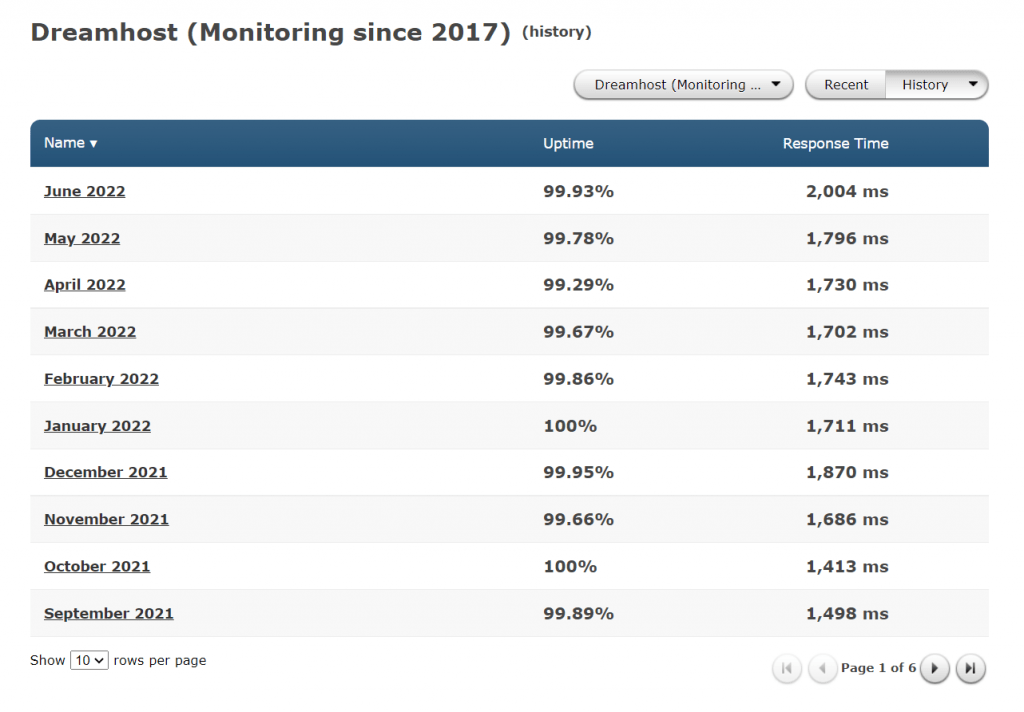Image resolution: width=1024 pixels, height=712 pixels.
Task: Select the 2,004 ms response time
Action: (847, 191)
